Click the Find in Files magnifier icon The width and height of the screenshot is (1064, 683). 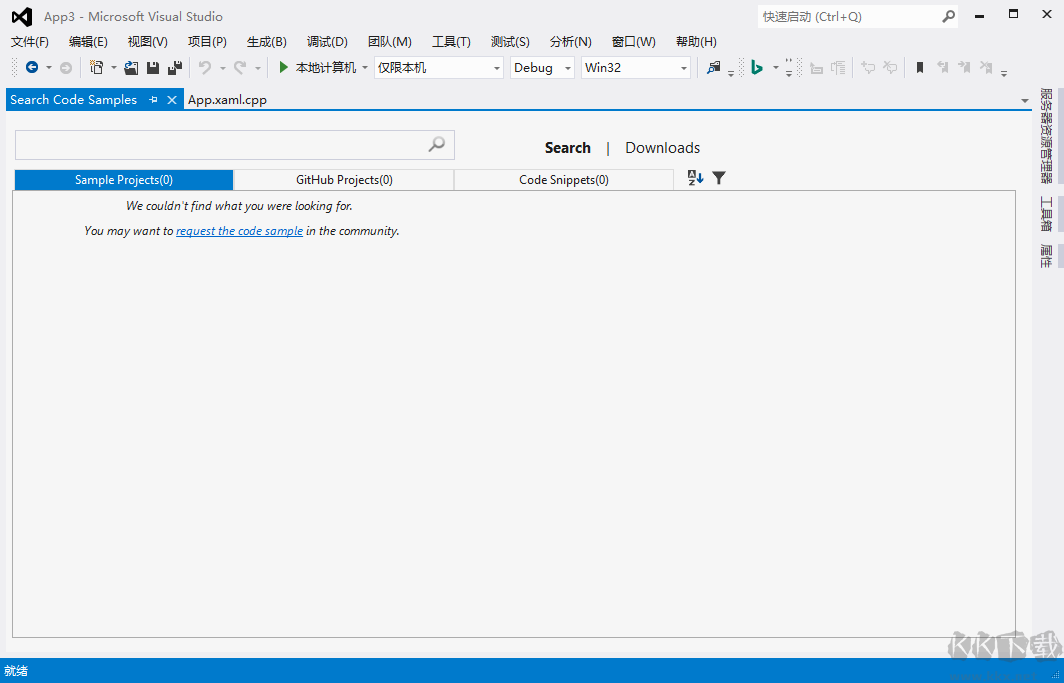coord(712,67)
